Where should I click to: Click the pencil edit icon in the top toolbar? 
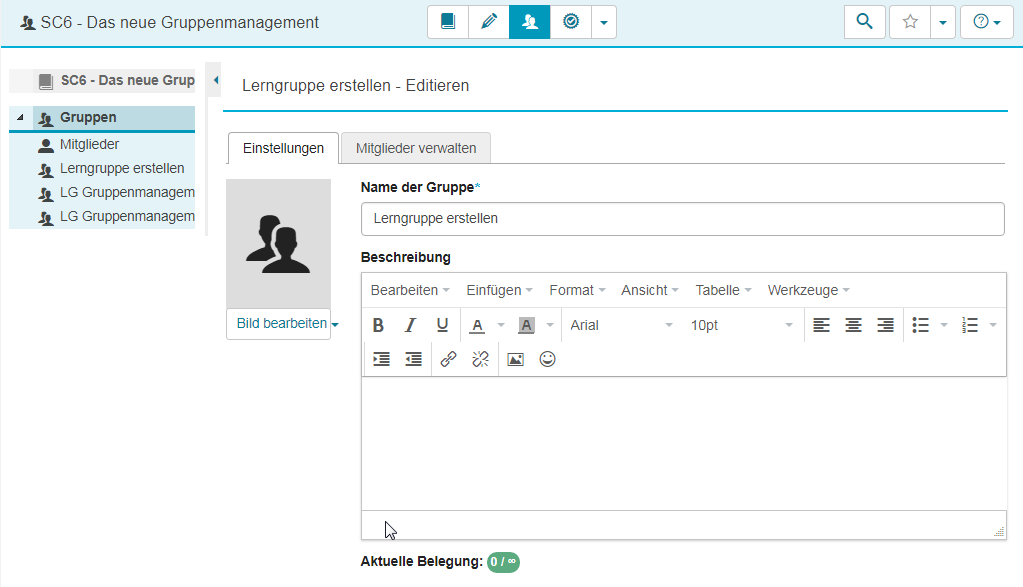pos(488,22)
